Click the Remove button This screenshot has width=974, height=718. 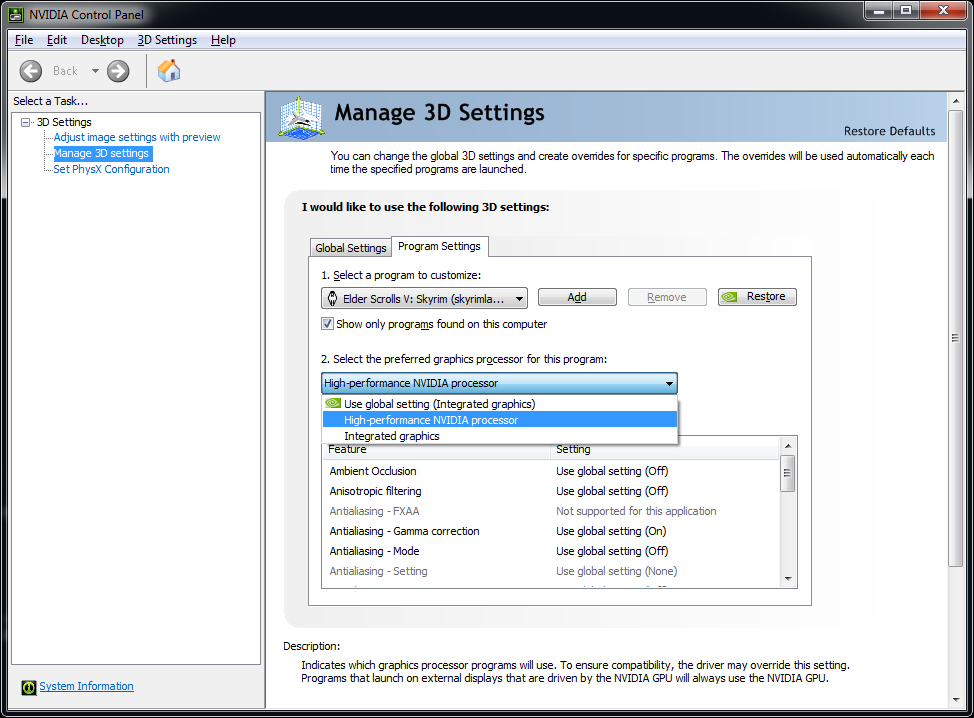click(667, 297)
